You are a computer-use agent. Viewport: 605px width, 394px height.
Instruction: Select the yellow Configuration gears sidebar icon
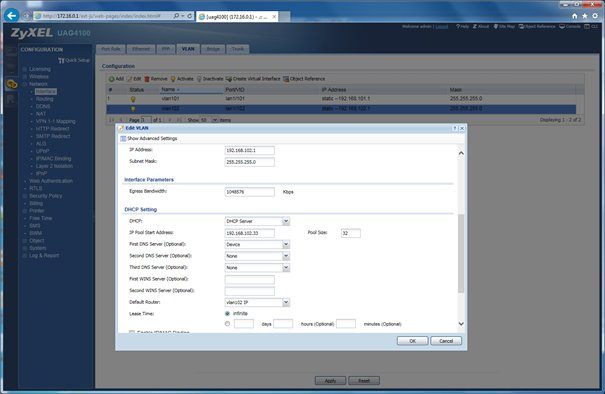point(11,84)
